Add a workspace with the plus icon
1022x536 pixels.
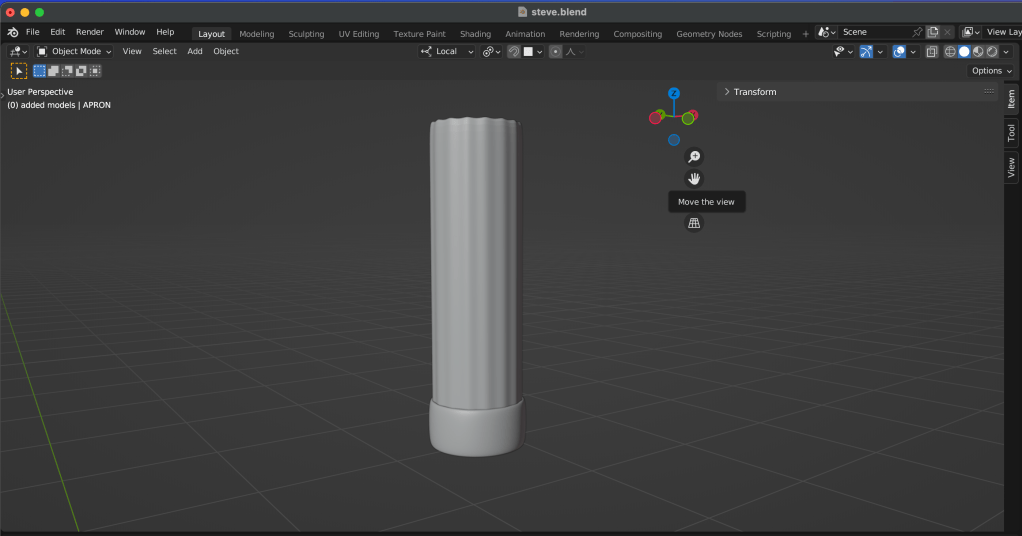pyautogui.click(x=806, y=34)
